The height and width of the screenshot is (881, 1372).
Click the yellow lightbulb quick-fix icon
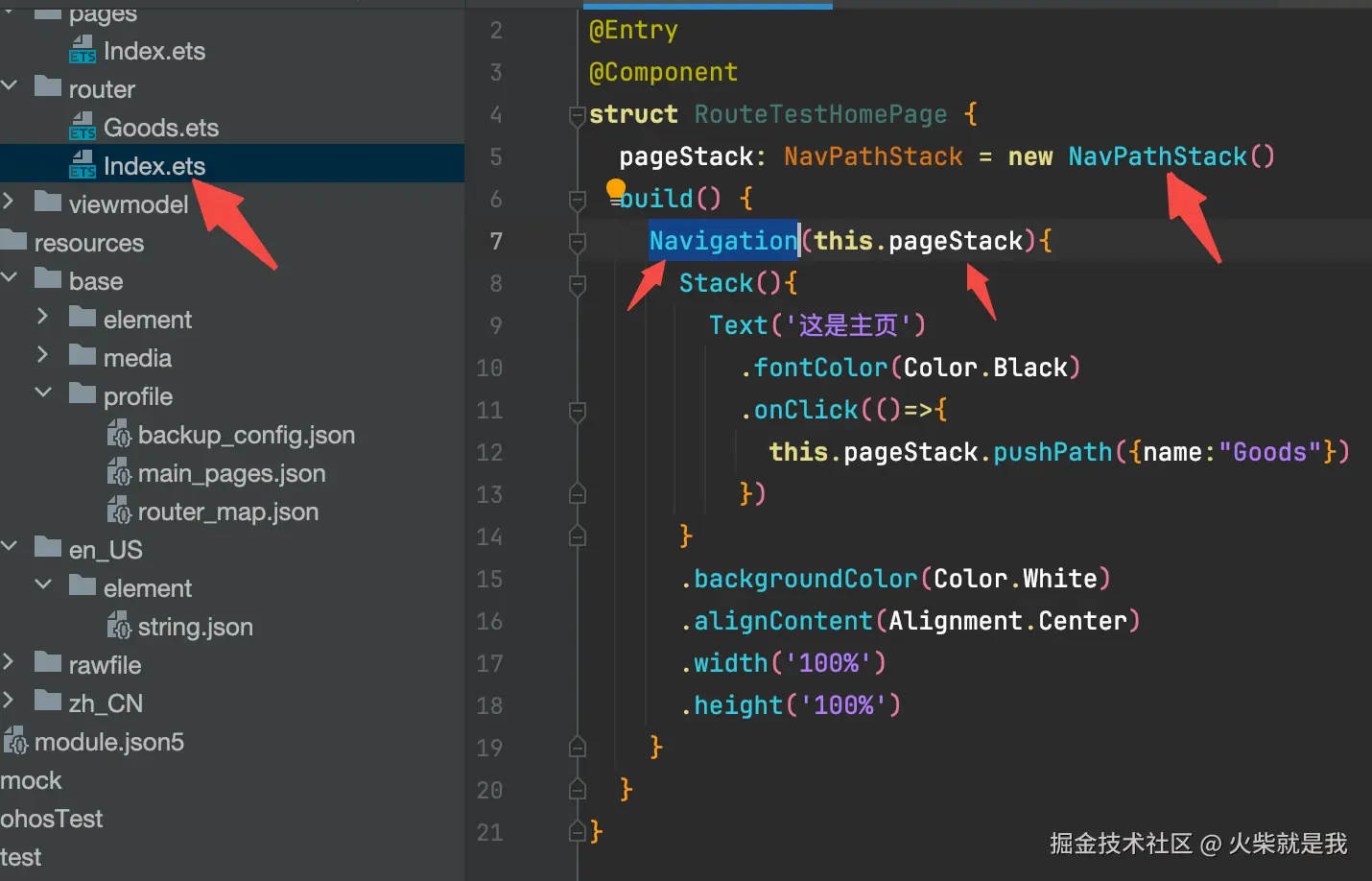click(x=616, y=191)
